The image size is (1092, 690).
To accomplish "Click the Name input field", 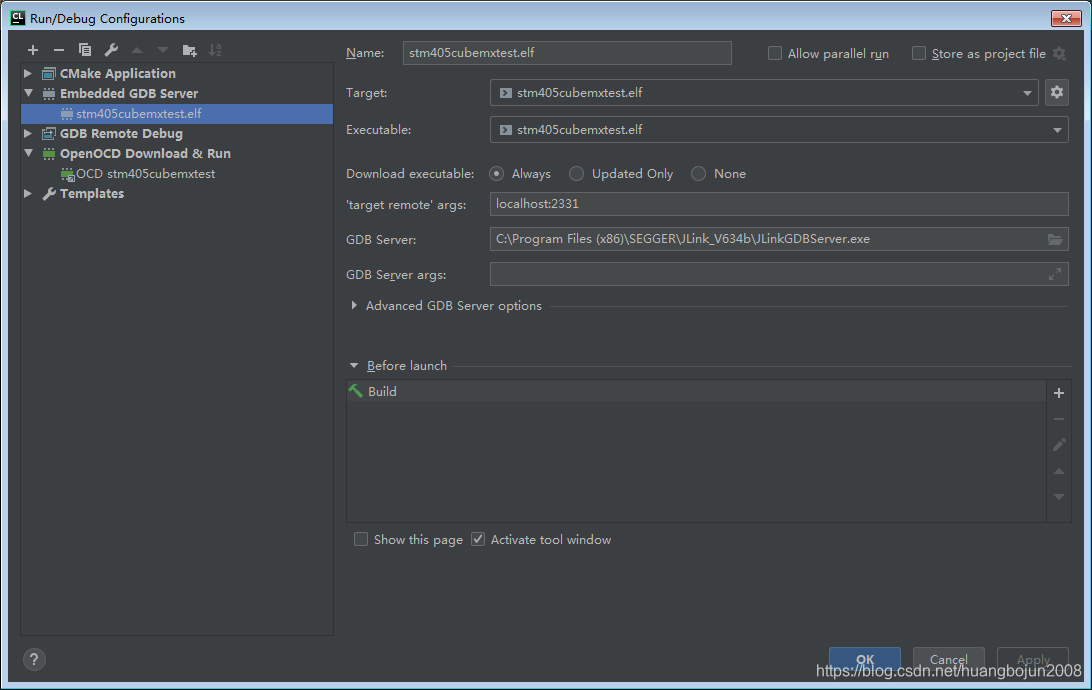I will [x=566, y=53].
